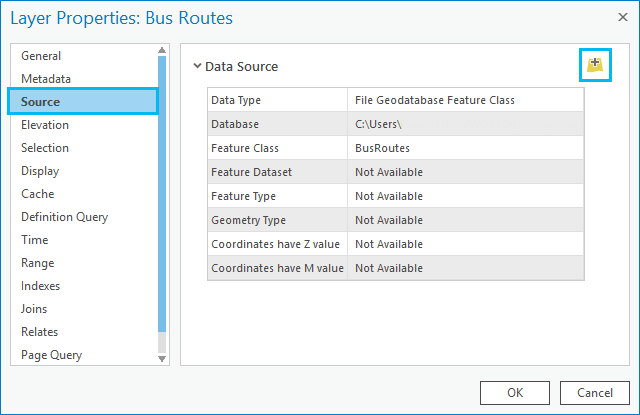The height and width of the screenshot is (415, 640).
Task: Open the Joins tab
Action: tap(34, 309)
